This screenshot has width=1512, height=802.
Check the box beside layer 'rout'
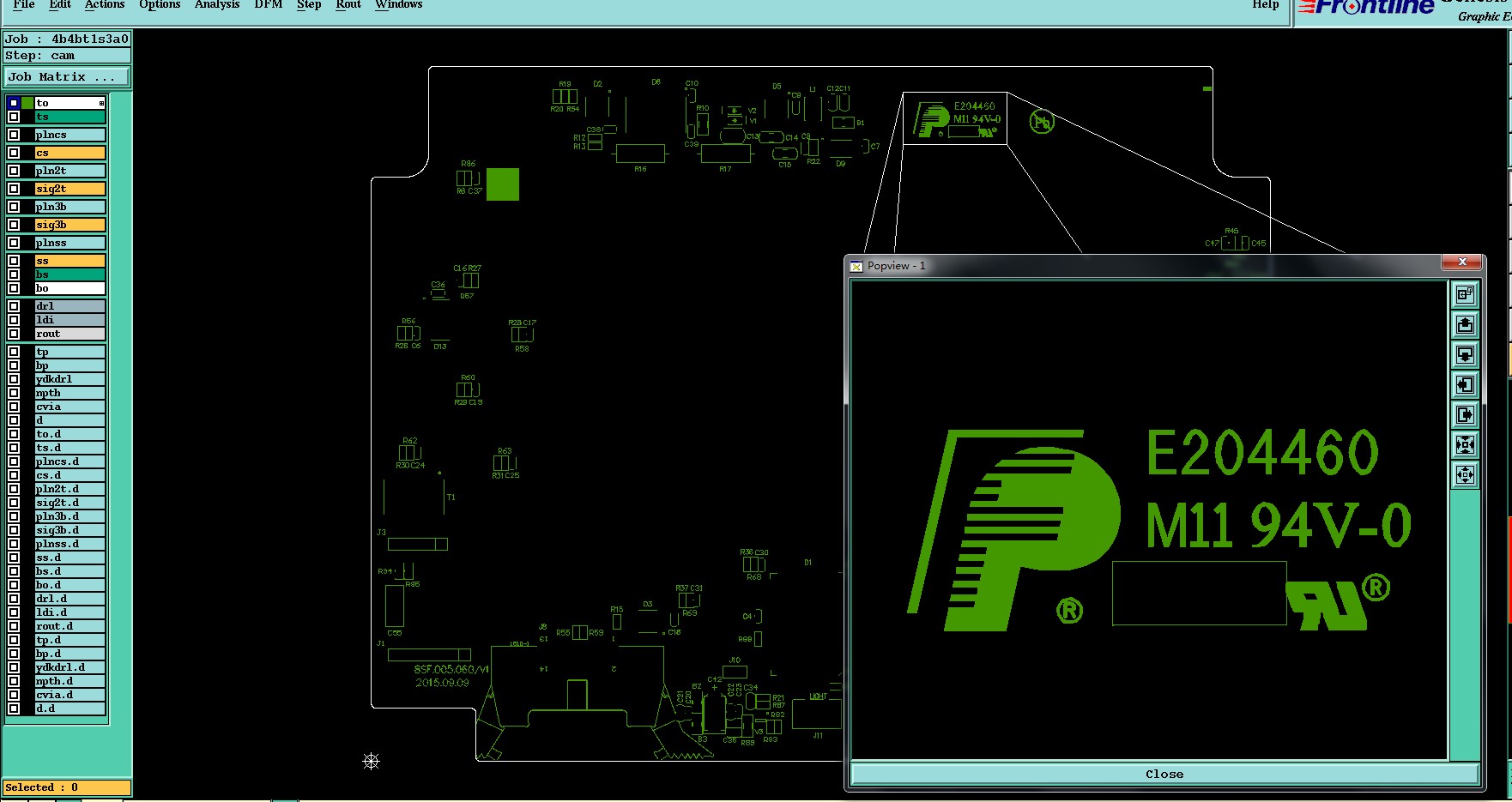[x=14, y=334]
